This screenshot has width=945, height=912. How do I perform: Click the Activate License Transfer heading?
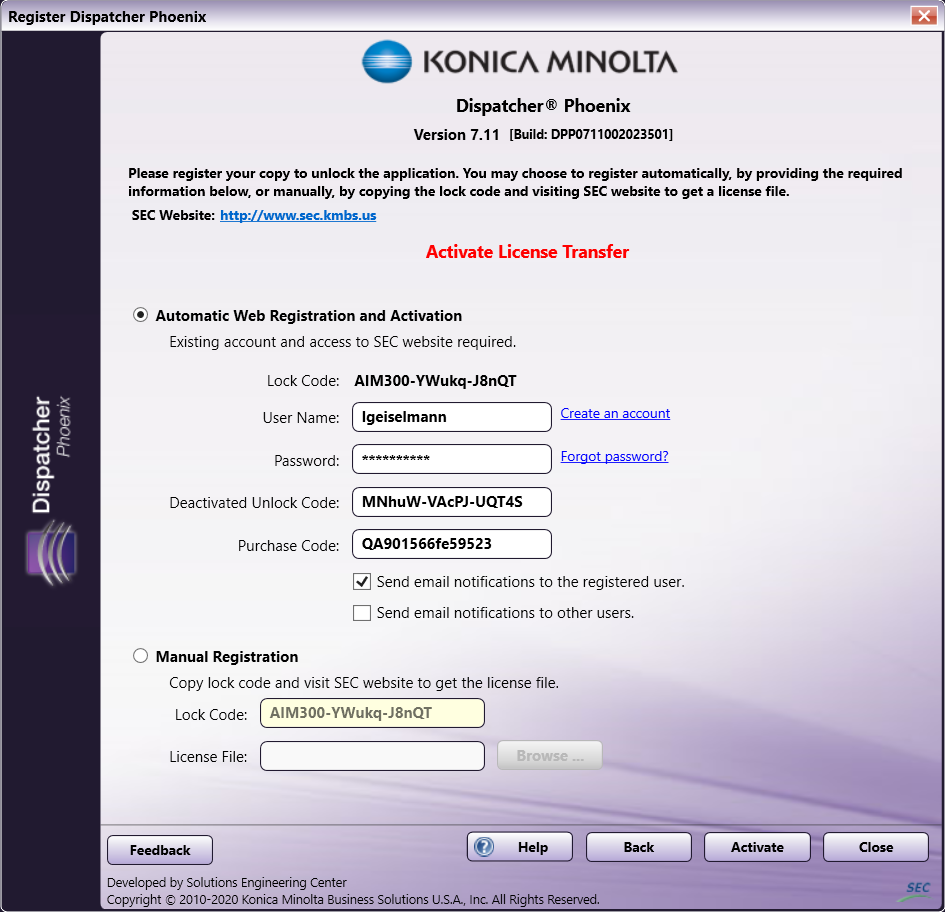click(x=527, y=252)
